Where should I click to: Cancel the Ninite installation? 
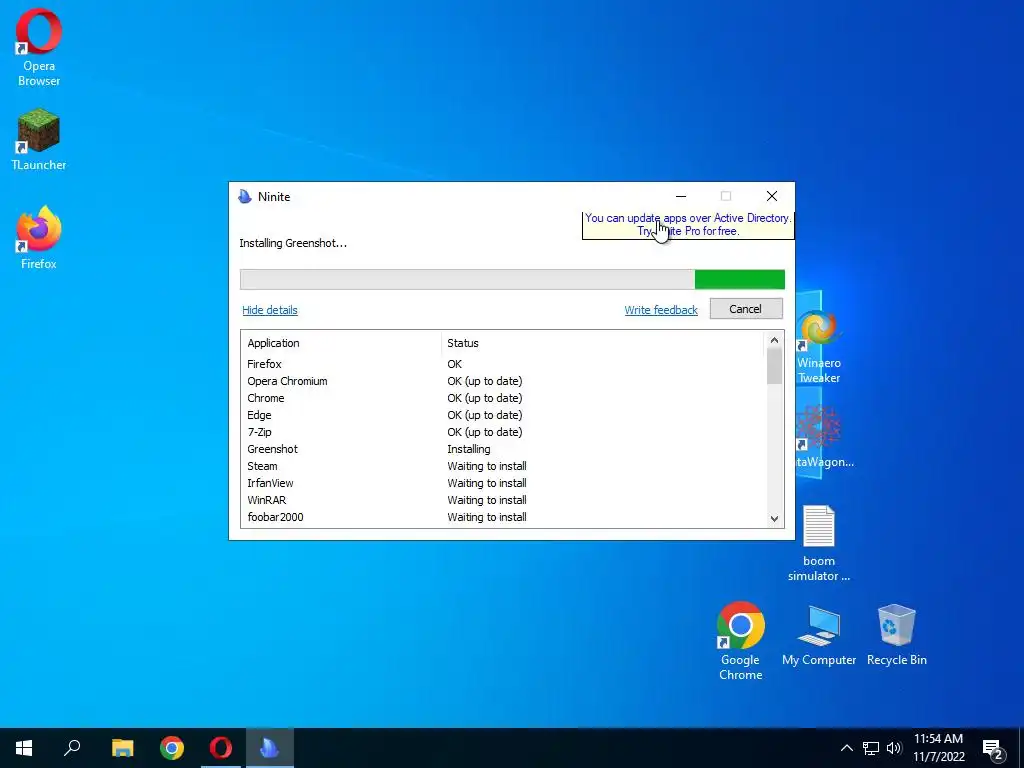tap(746, 309)
